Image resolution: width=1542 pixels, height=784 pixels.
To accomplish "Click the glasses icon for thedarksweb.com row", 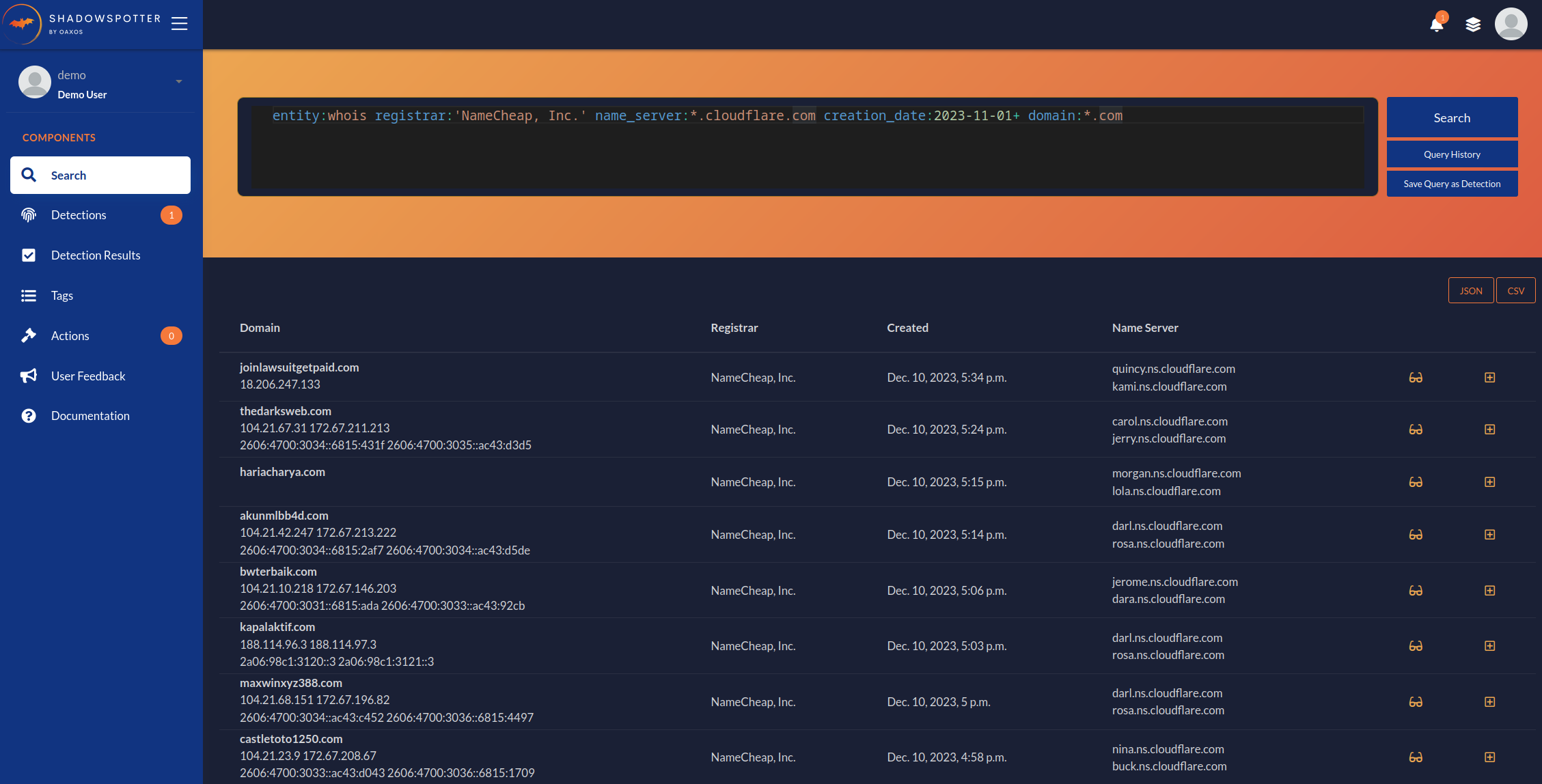I will click(1416, 430).
